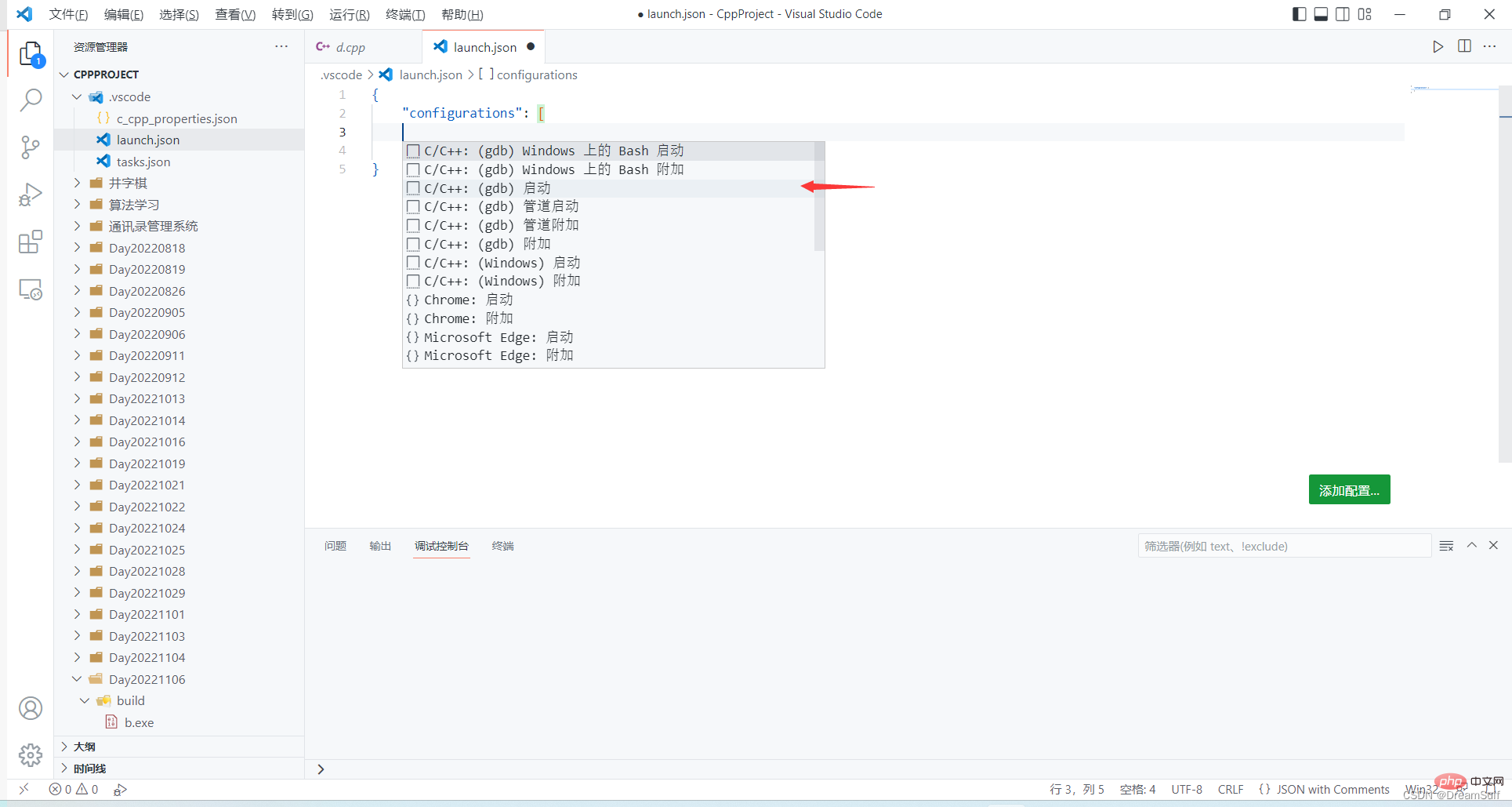Viewport: 1512px width, 807px height.
Task: Click the Manage gear icon
Action: pyautogui.click(x=30, y=754)
